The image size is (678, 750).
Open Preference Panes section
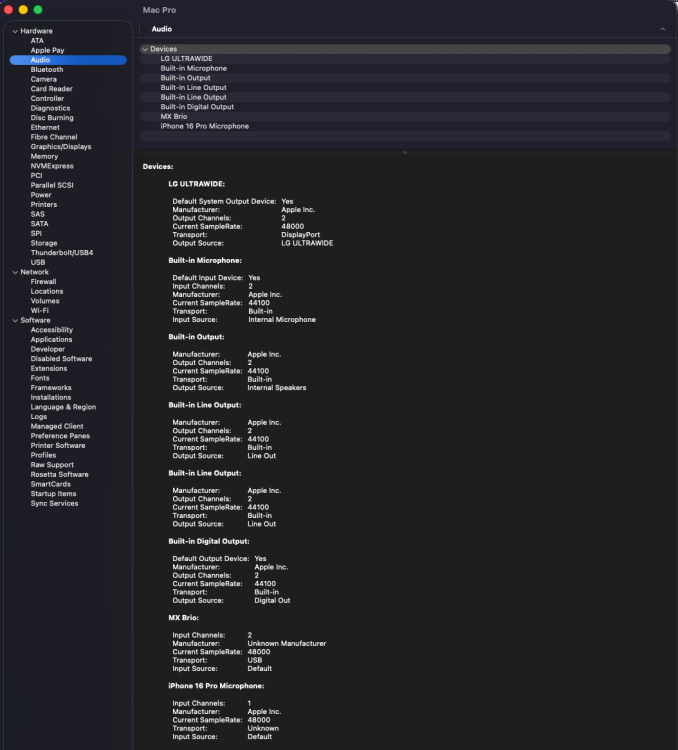point(60,436)
